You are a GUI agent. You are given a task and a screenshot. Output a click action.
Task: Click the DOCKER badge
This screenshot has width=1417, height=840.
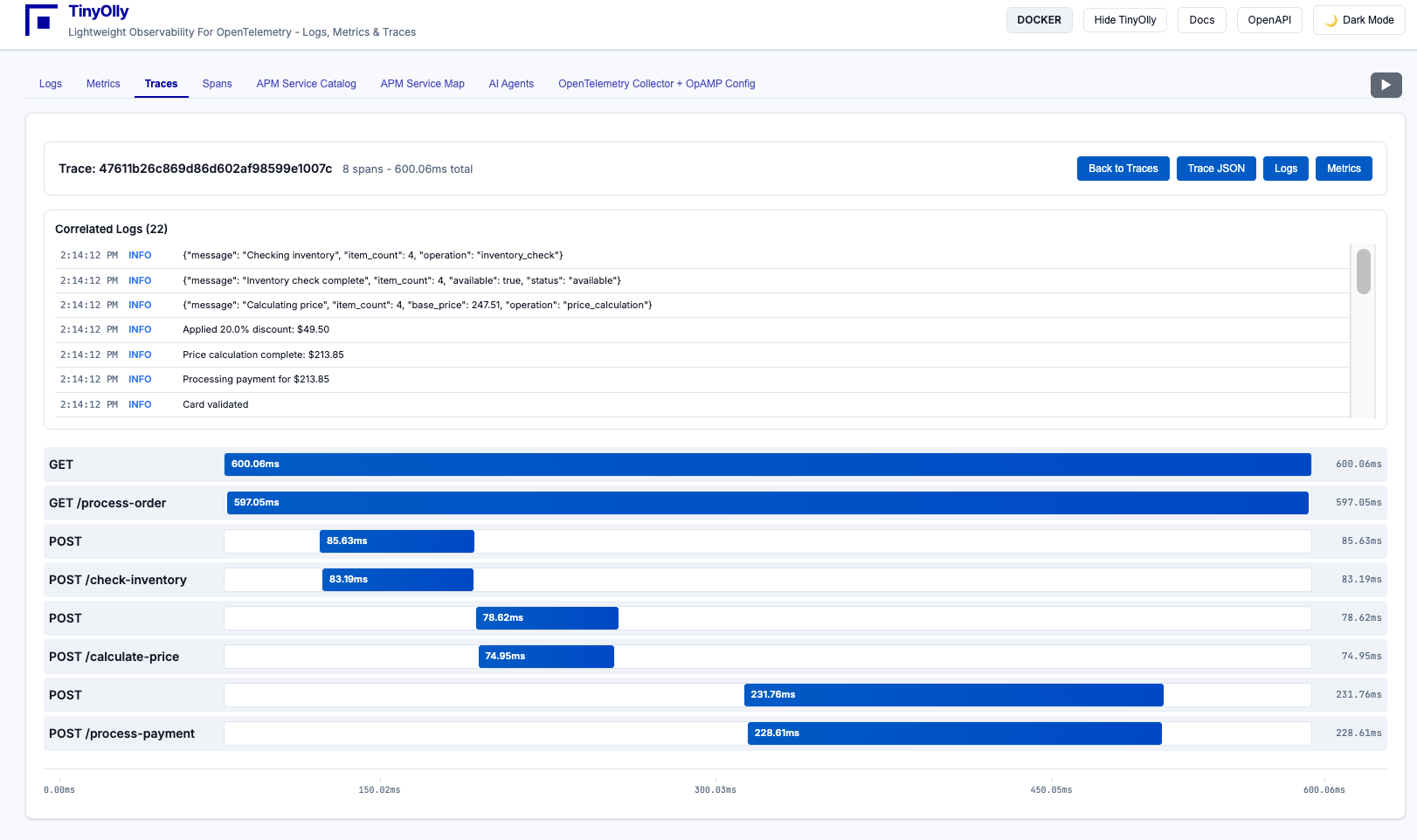coord(1039,20)
